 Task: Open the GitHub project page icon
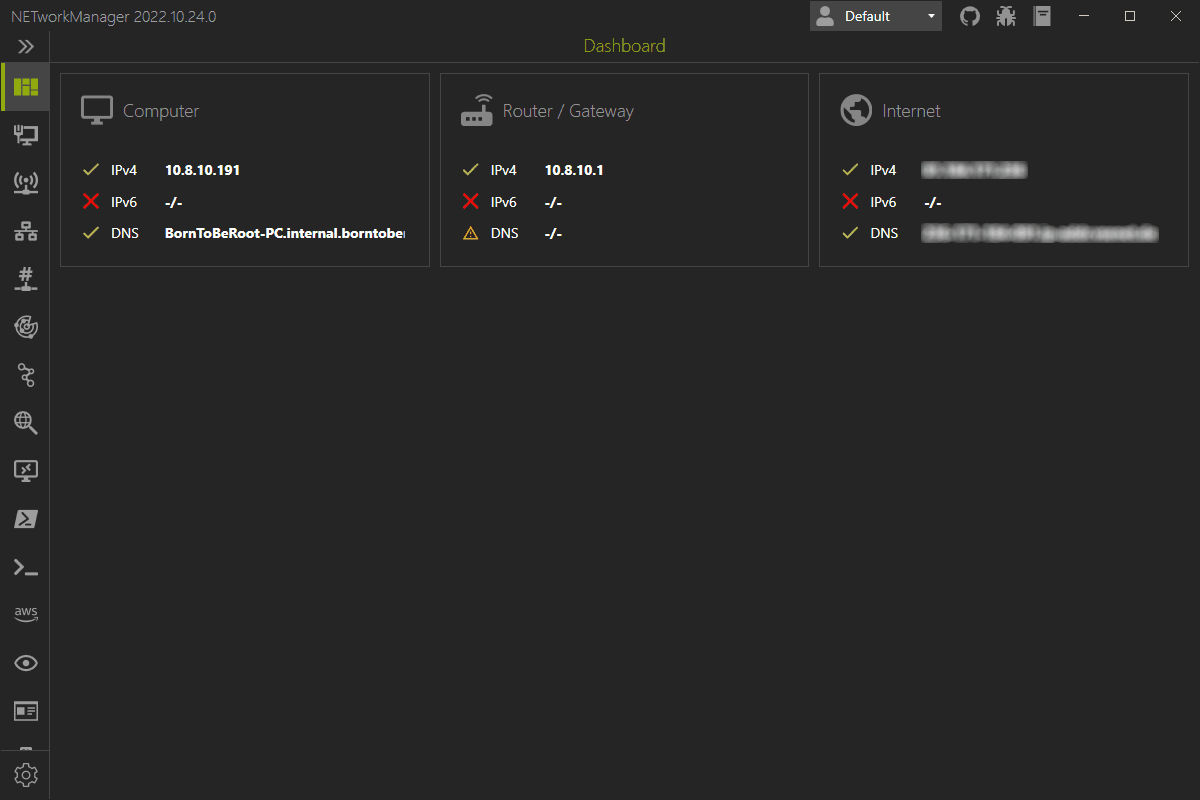pos(970,16)
